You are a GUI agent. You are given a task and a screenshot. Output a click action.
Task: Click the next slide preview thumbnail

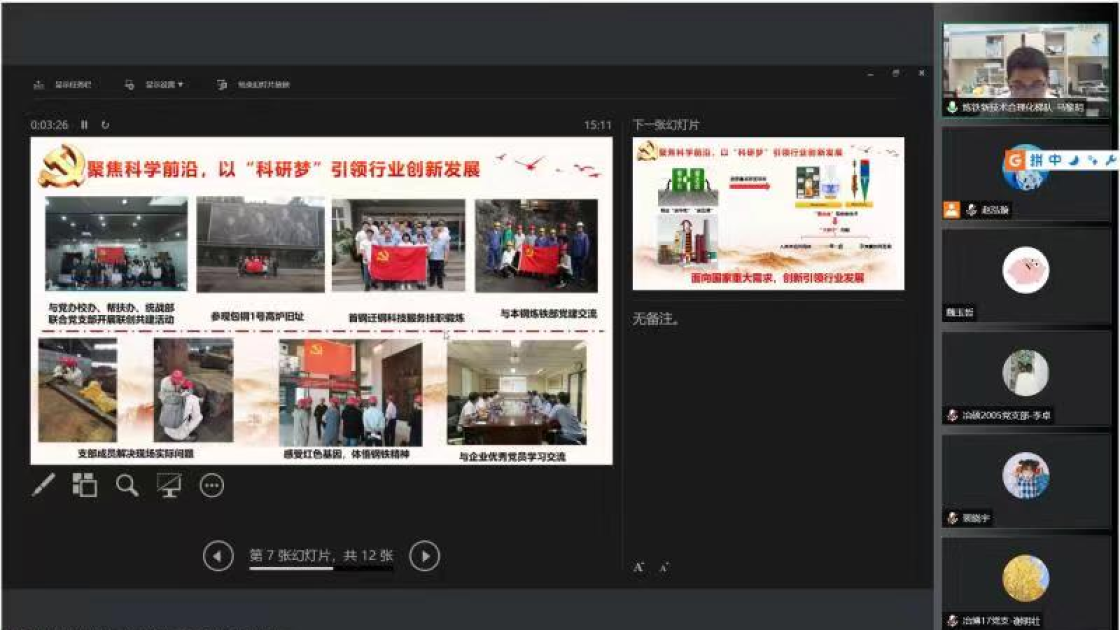[x=768, y=214]
